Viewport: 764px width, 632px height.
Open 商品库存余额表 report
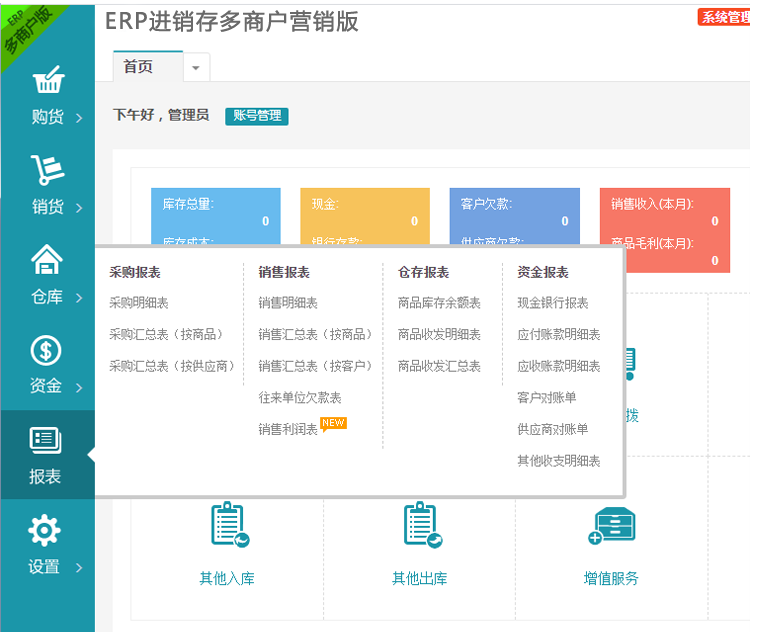pyautogui.click(x=439, y=303)
